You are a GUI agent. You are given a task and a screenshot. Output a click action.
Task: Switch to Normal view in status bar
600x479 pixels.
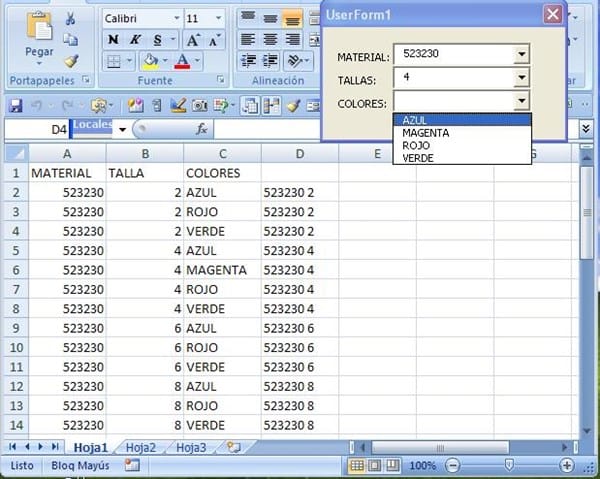[x=357, y=465]
